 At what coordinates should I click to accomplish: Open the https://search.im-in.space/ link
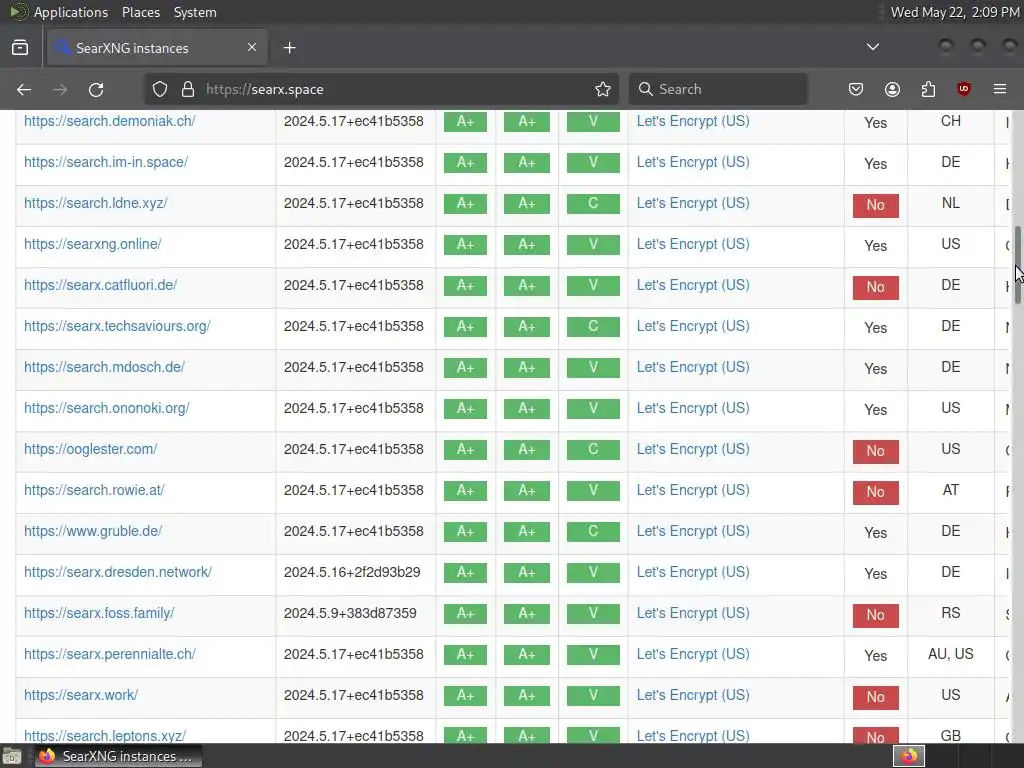(106, 162)
